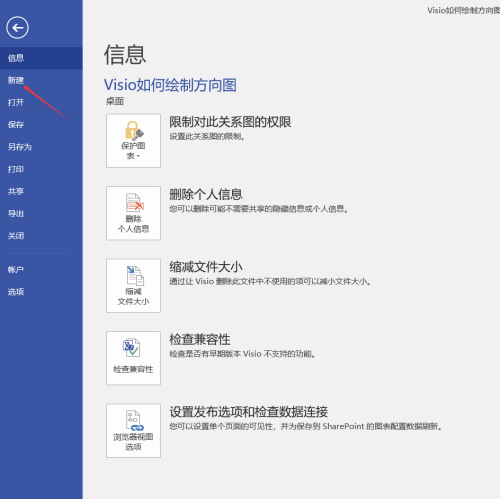Click the 限制对此关系图的权限 heading
Screen dimensions: 500x499
coord(230,122)
